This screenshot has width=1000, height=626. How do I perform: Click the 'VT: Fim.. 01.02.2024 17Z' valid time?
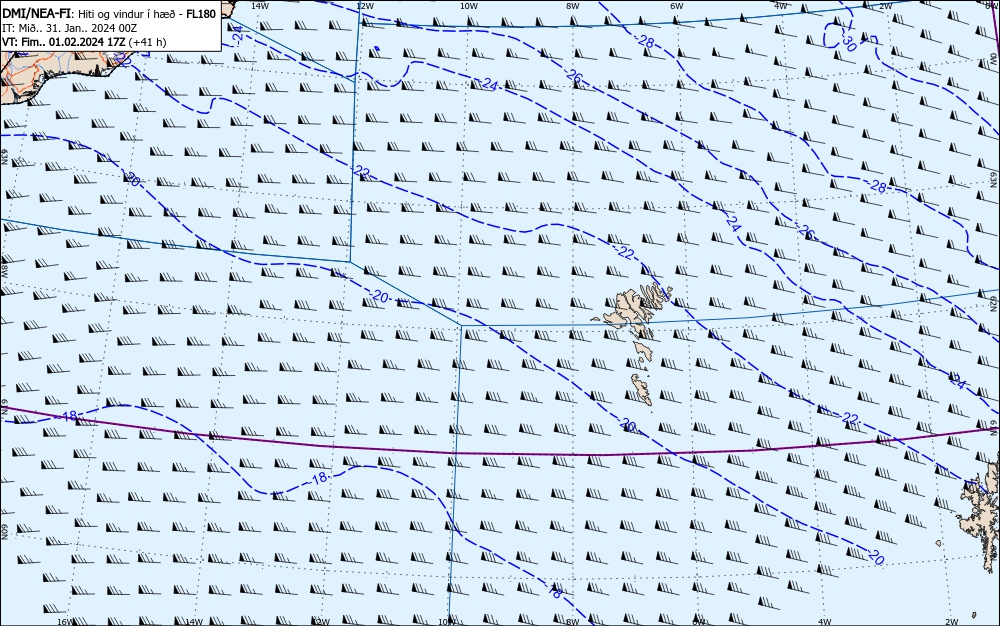(x=64, y=42)
